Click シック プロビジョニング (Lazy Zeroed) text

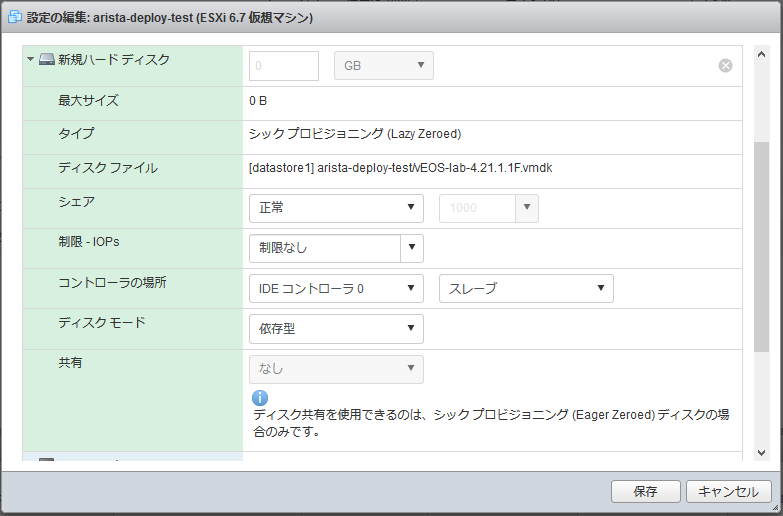click(355, 134)
